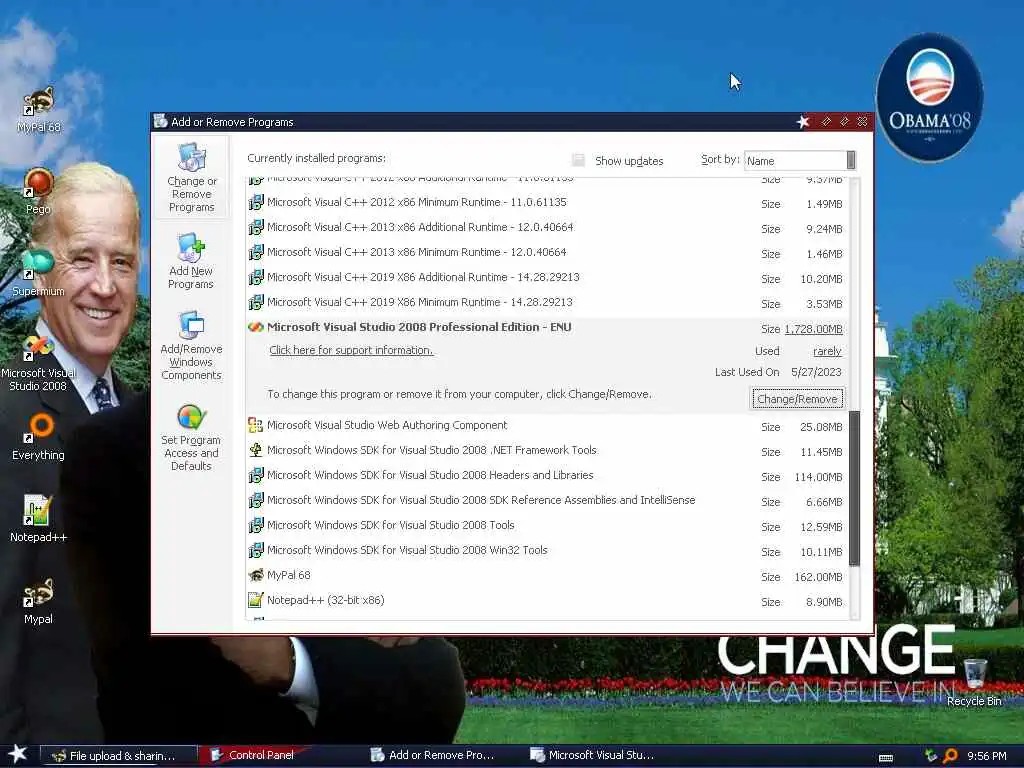
Task: Click the program list vertical scrollbar thumb
Action: [x=854, y=488]
